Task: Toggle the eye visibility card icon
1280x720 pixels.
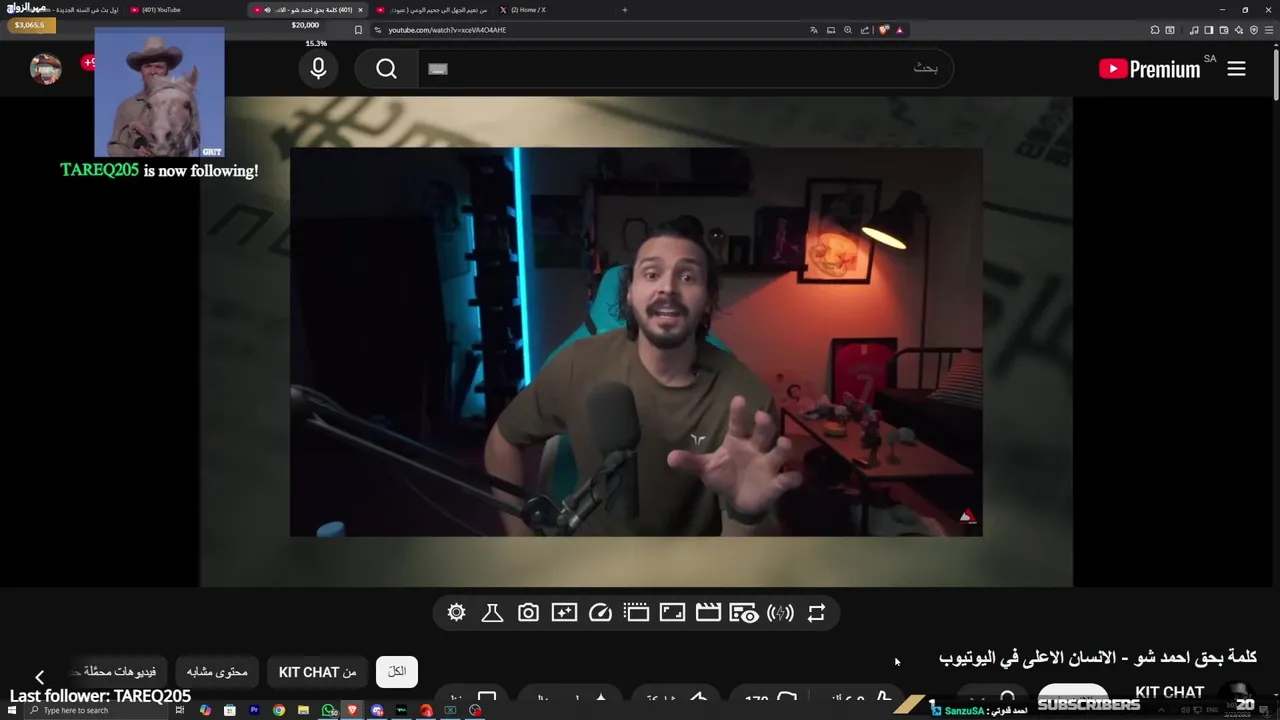Action: (x=744, y=613)
